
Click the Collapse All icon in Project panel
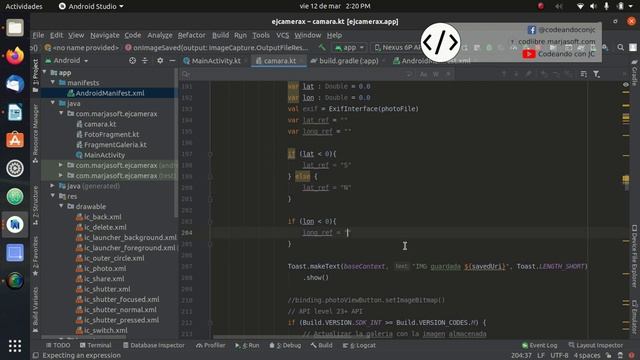coord(145,60)
